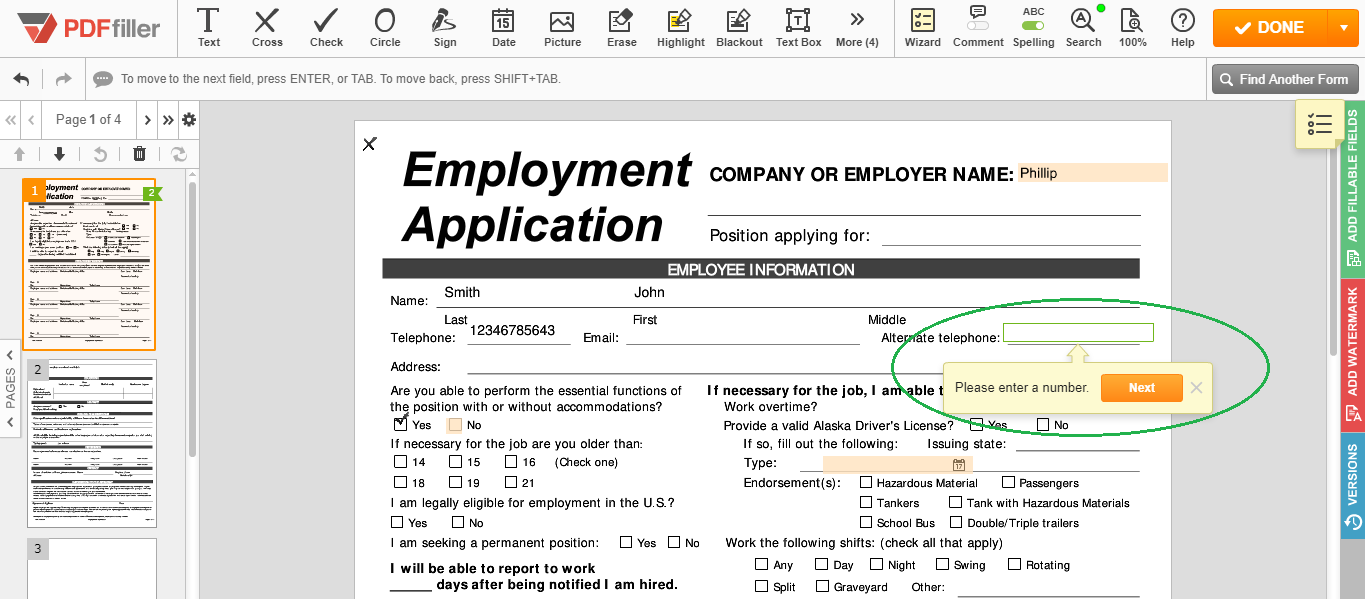Select the Blackout tool

point(739,28)
